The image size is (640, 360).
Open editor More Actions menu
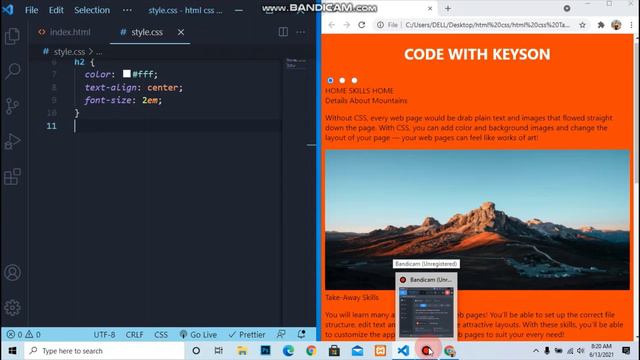point(300,32)
